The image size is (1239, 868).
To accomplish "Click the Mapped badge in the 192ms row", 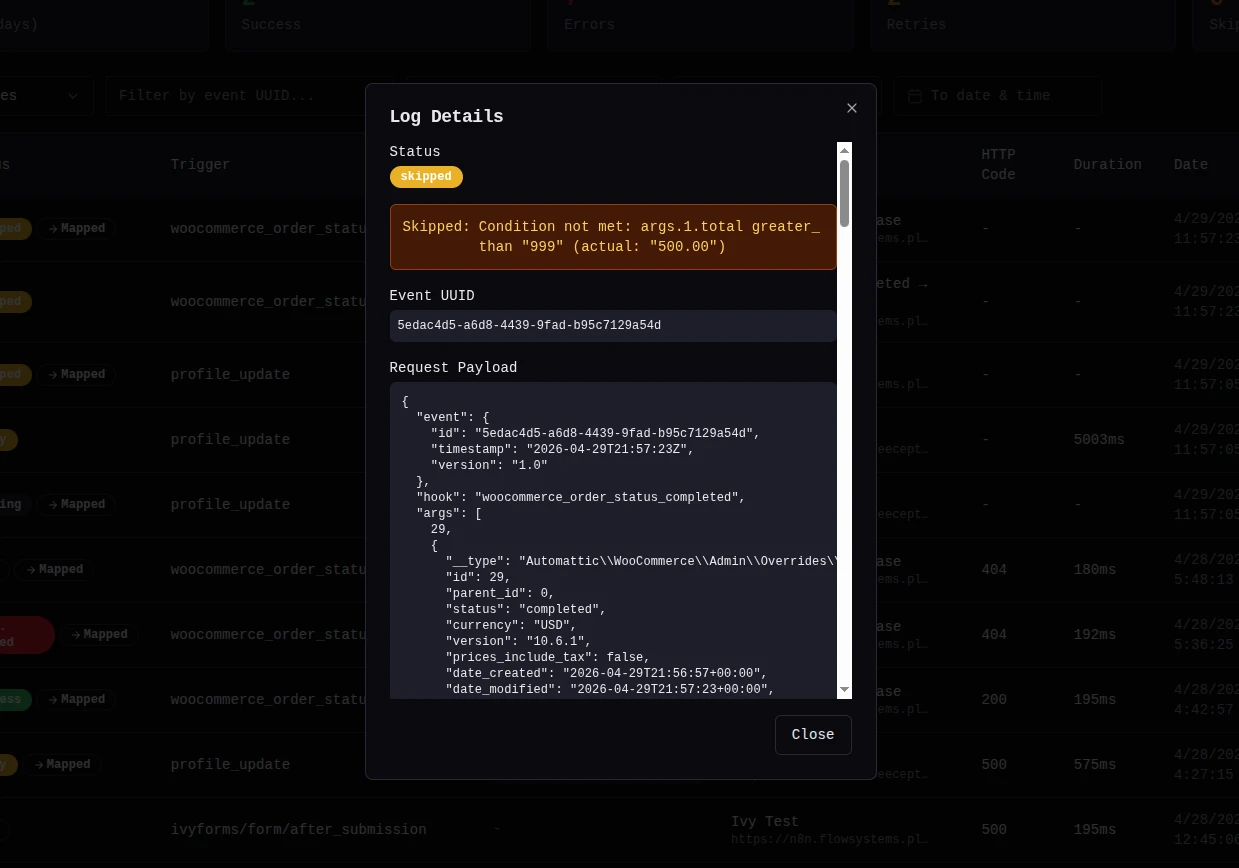I will (x=99, y=634).
